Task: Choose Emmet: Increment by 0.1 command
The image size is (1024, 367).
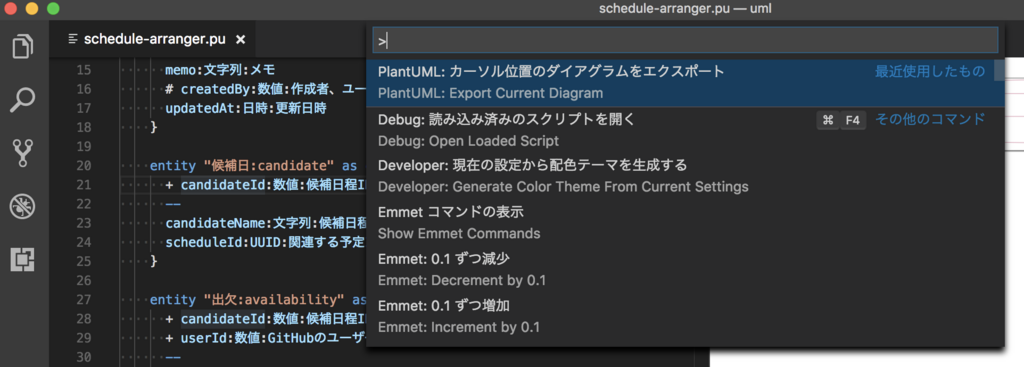Action: pyautogui.click(x=685, y=316)
